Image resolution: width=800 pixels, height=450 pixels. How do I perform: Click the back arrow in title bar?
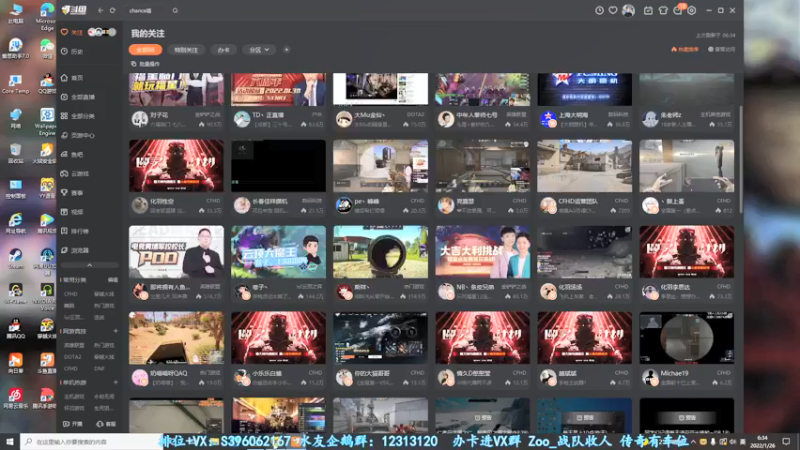click(101, 10)
